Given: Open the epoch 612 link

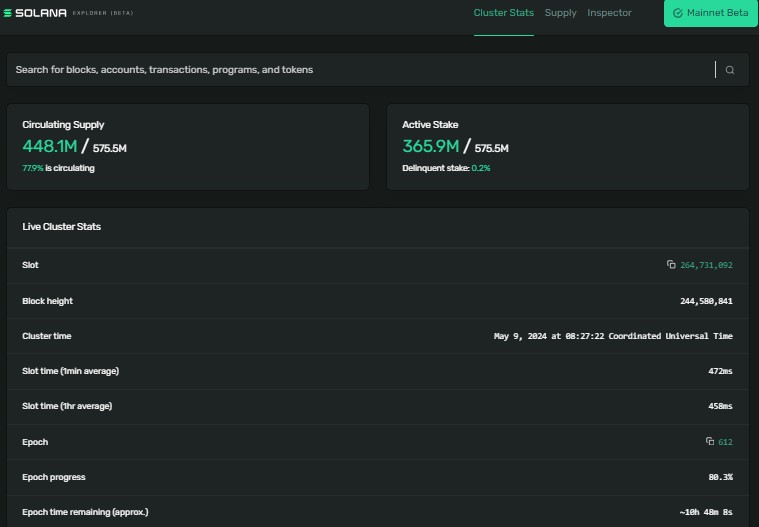Looking at the screenshot, I should tap(725, 441).
